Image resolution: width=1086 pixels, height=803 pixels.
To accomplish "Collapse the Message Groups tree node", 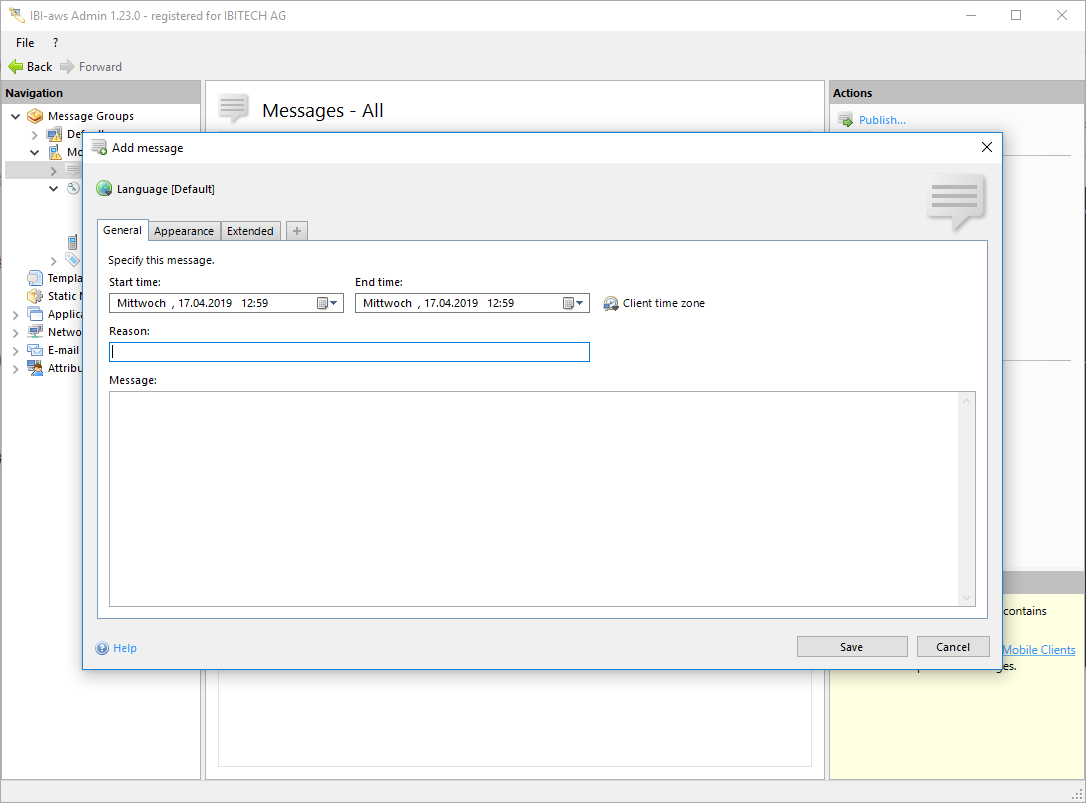I will click(x=16, y=116).
